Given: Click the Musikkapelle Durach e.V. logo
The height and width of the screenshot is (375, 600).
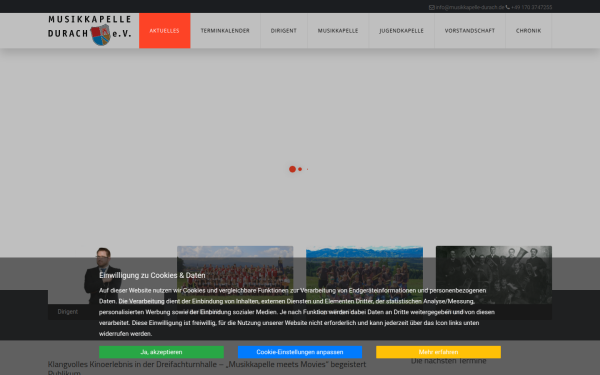Looking at the screenshot, I should click(x=90, y=30).
